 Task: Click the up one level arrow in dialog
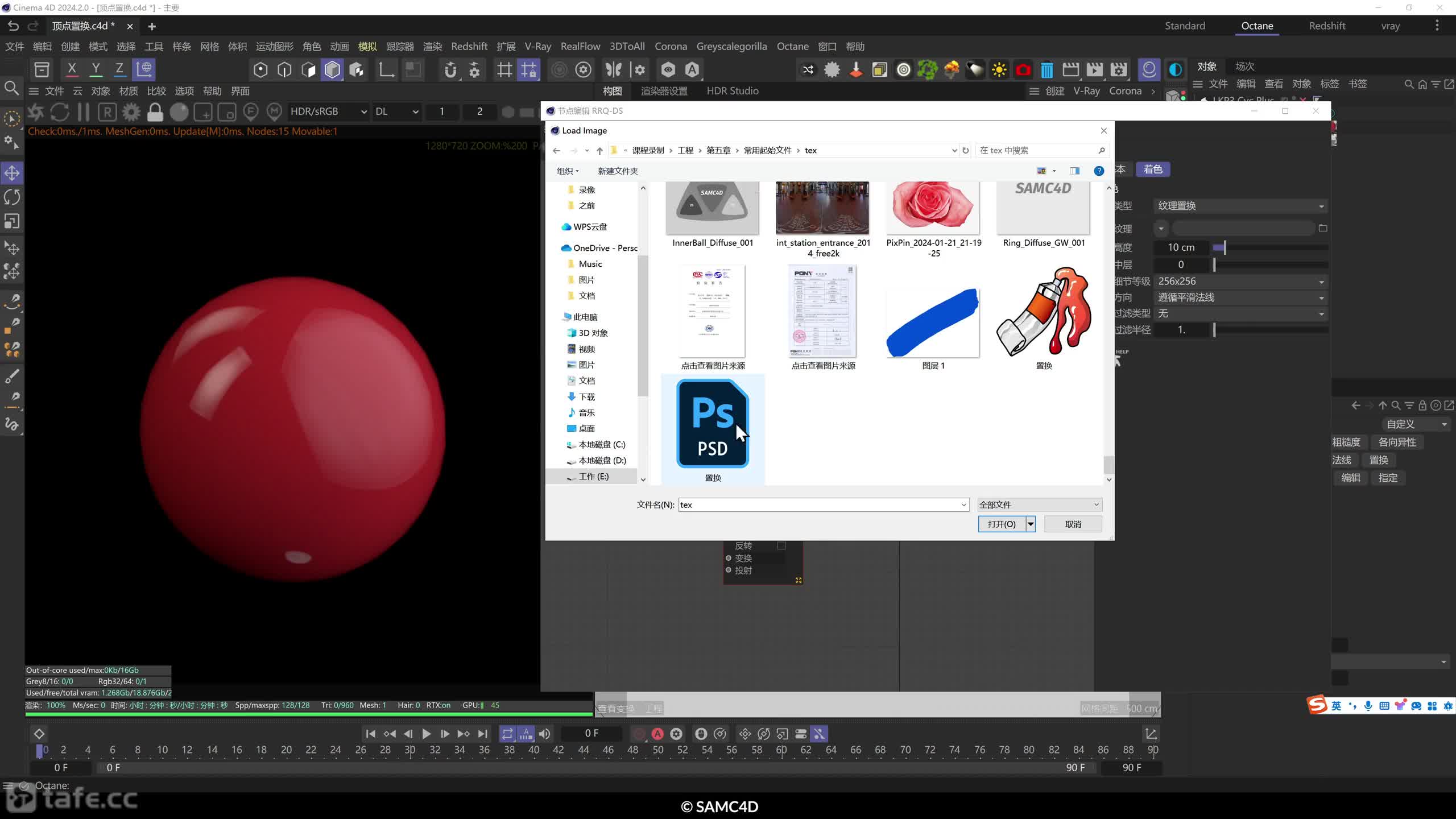tap(599, 150)
